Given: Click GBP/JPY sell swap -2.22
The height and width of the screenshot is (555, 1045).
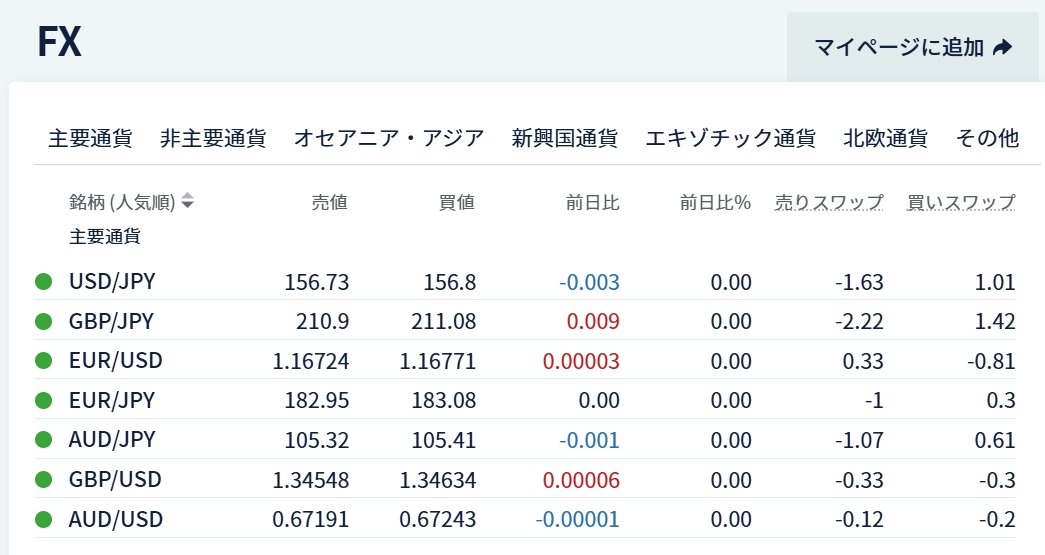Looking at the screenshot, I should (859, 322).
